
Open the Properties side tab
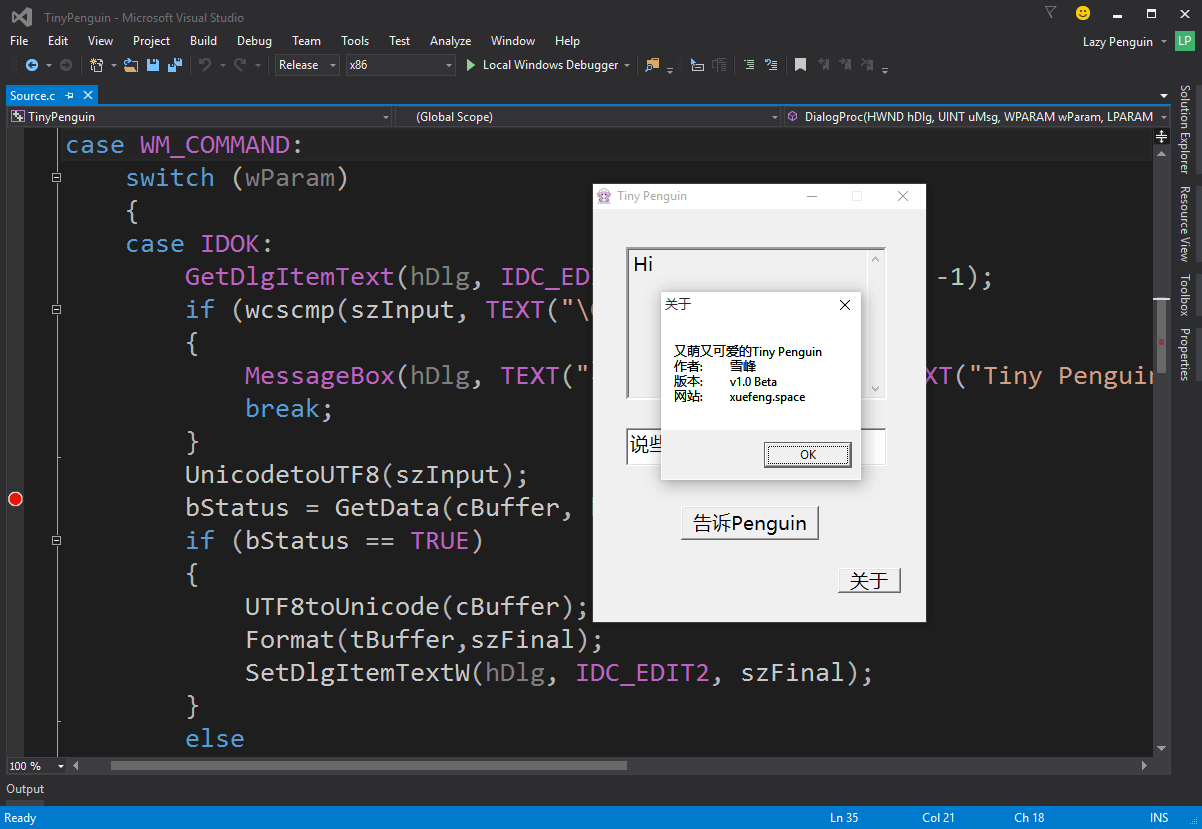(1185, 354)
